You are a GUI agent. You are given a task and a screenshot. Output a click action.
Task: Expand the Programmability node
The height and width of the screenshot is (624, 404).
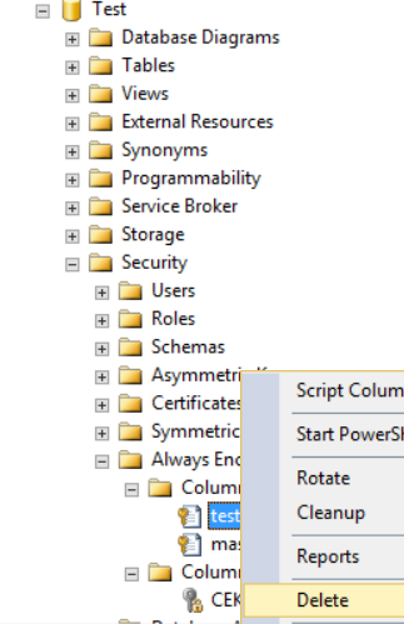[x=72, y=180]
